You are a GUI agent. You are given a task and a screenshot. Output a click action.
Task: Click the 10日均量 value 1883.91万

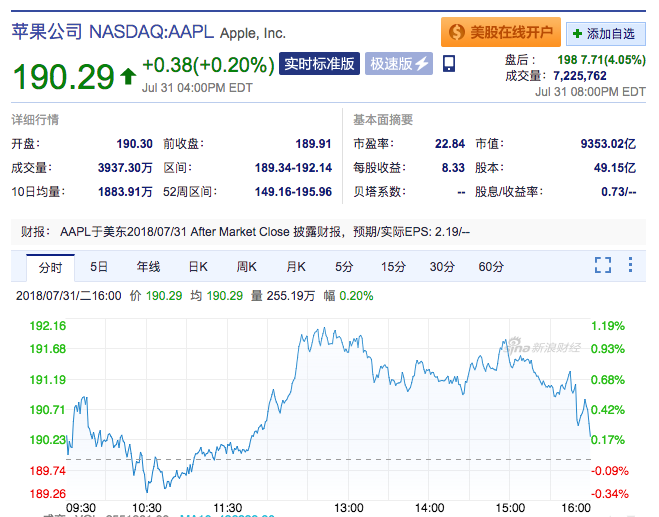125,192
